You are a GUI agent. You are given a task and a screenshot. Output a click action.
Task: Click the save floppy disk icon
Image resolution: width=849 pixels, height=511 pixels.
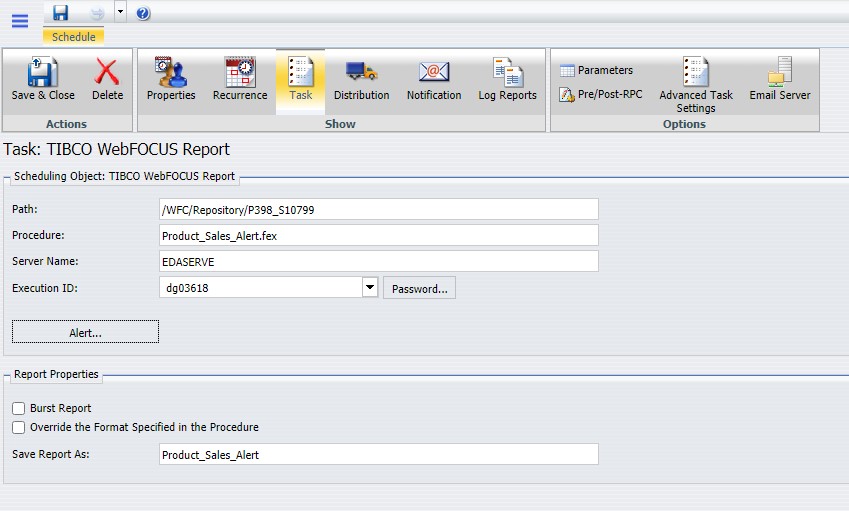[x=61, y=12]
